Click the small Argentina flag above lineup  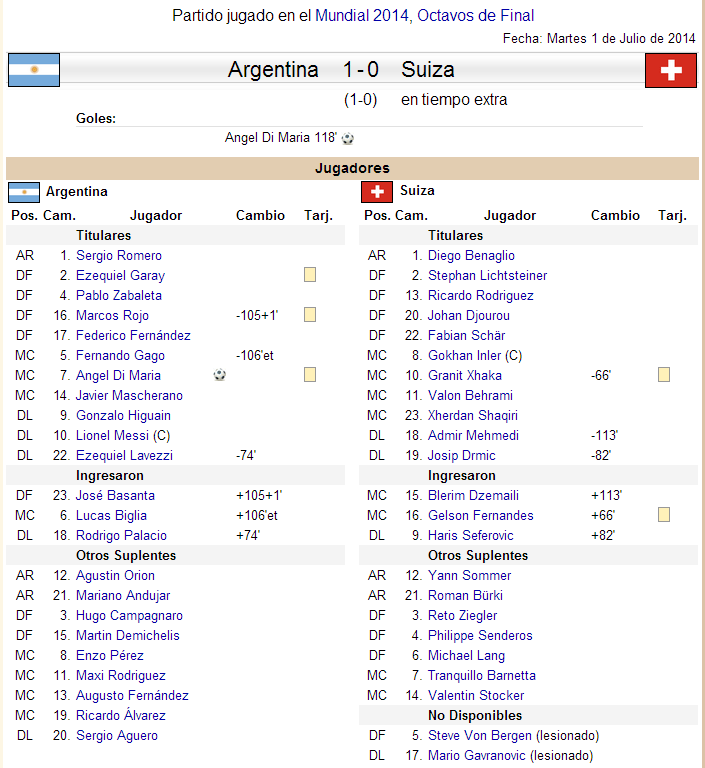(x=24, y=192)
